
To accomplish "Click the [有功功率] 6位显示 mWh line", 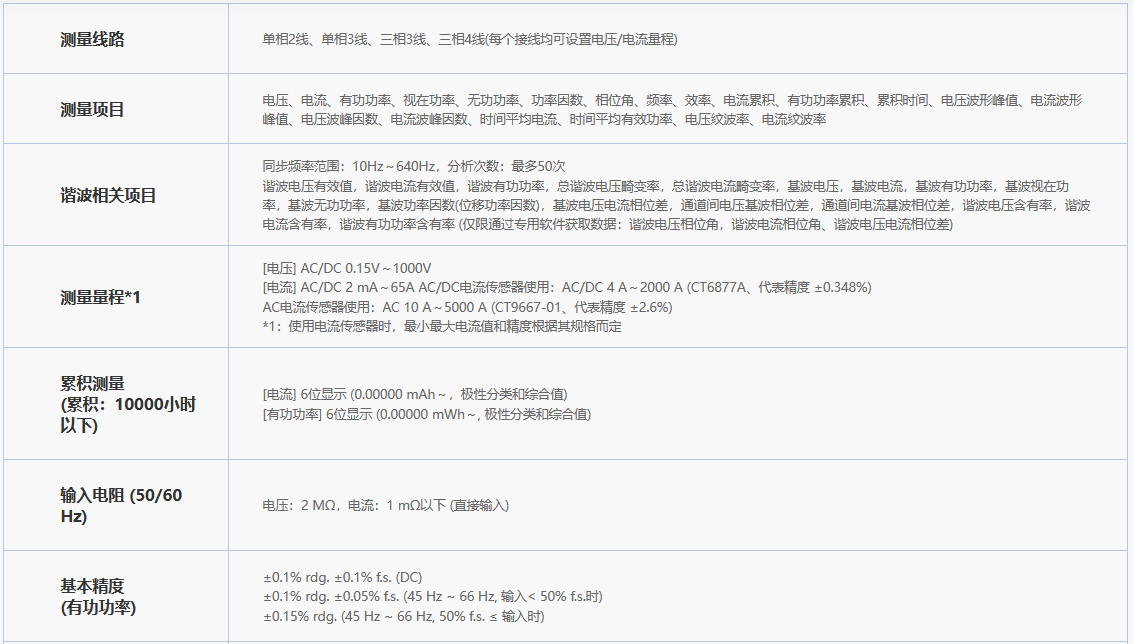I will coord(426,414).
